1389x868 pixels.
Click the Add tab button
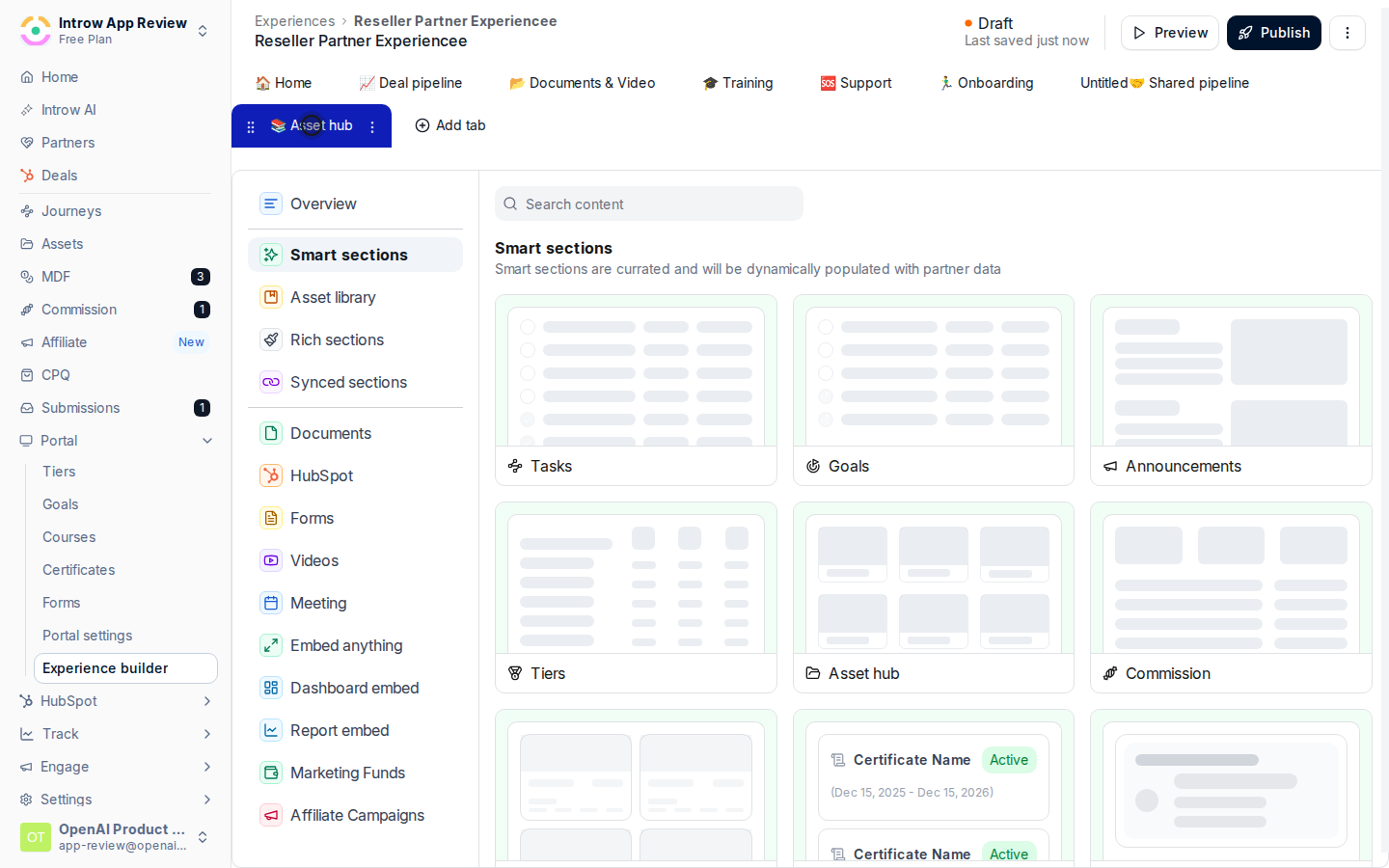click(450, 125)
